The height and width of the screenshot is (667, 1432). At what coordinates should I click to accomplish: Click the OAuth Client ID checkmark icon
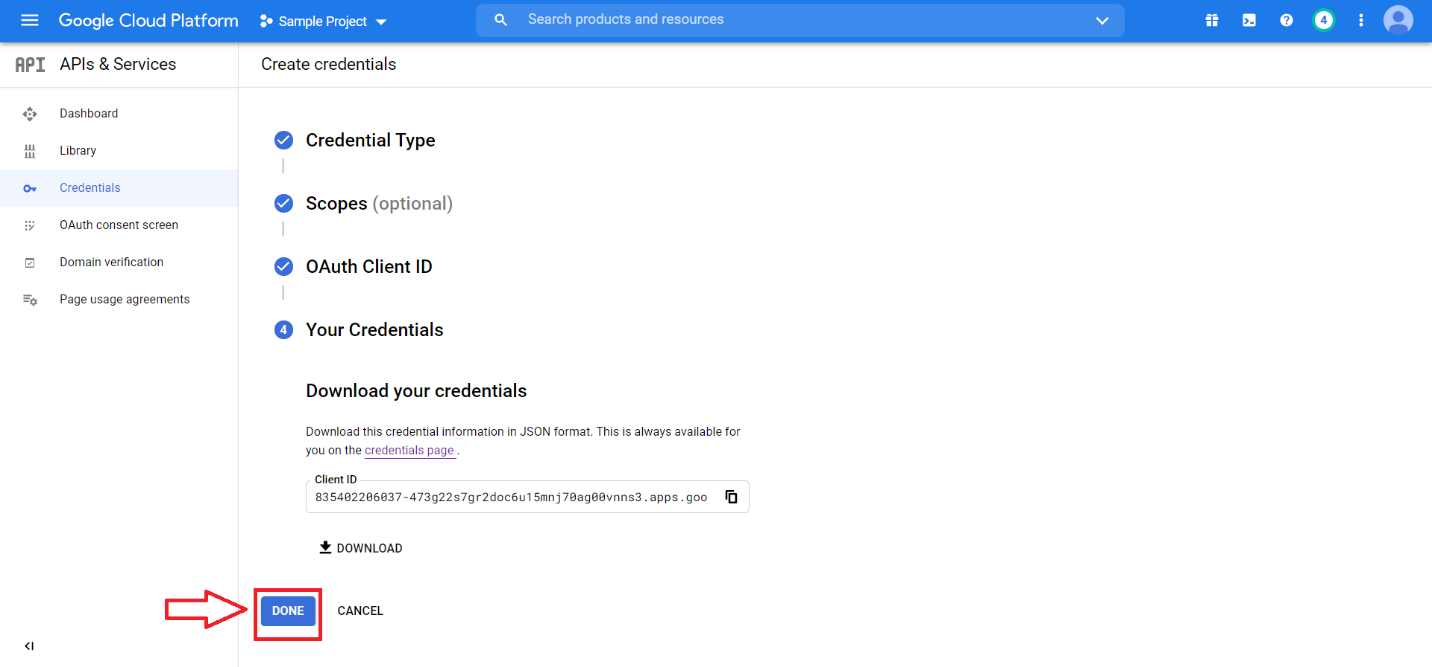[284, 266]
